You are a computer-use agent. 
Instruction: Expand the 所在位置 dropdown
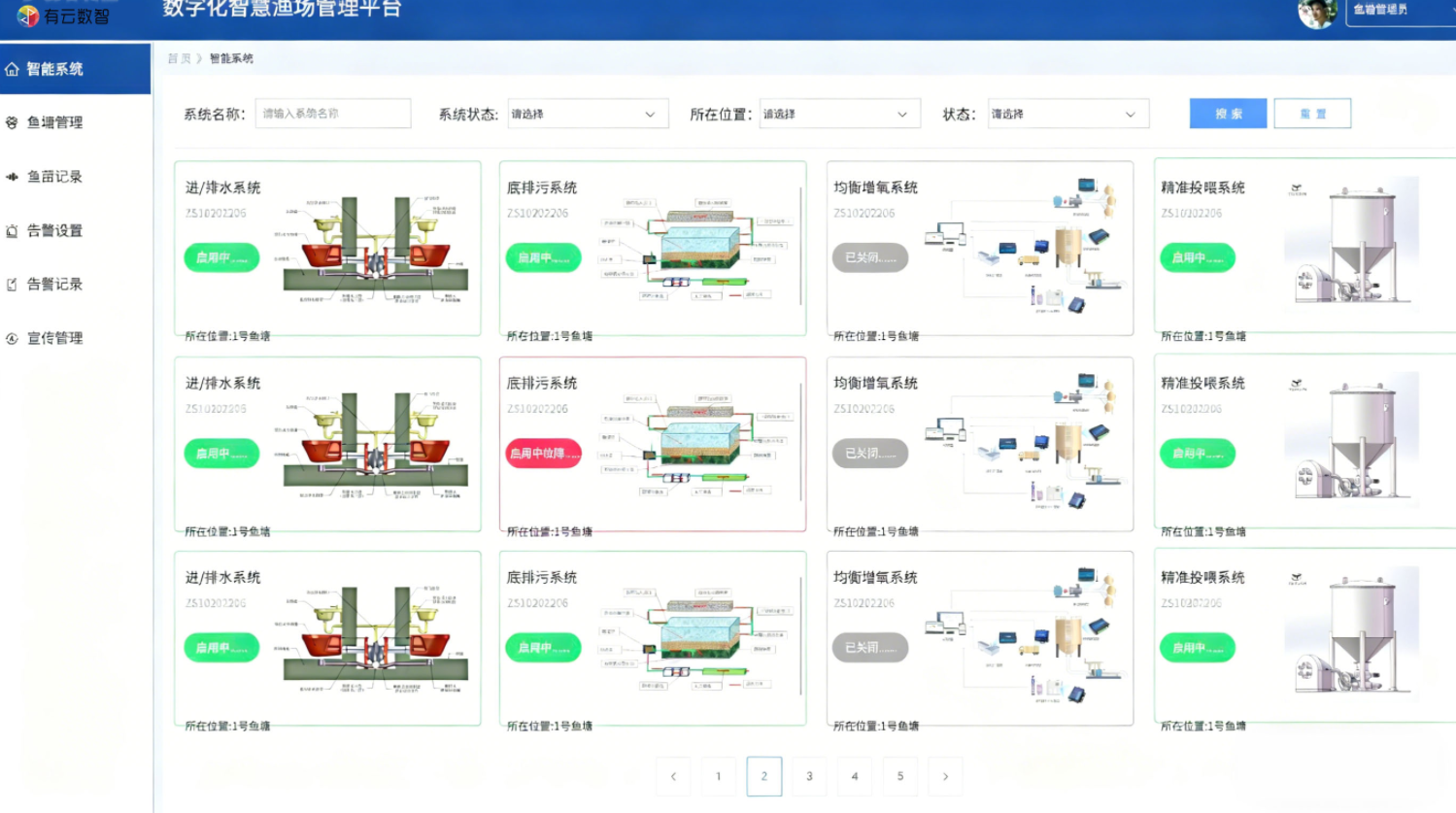839,114
